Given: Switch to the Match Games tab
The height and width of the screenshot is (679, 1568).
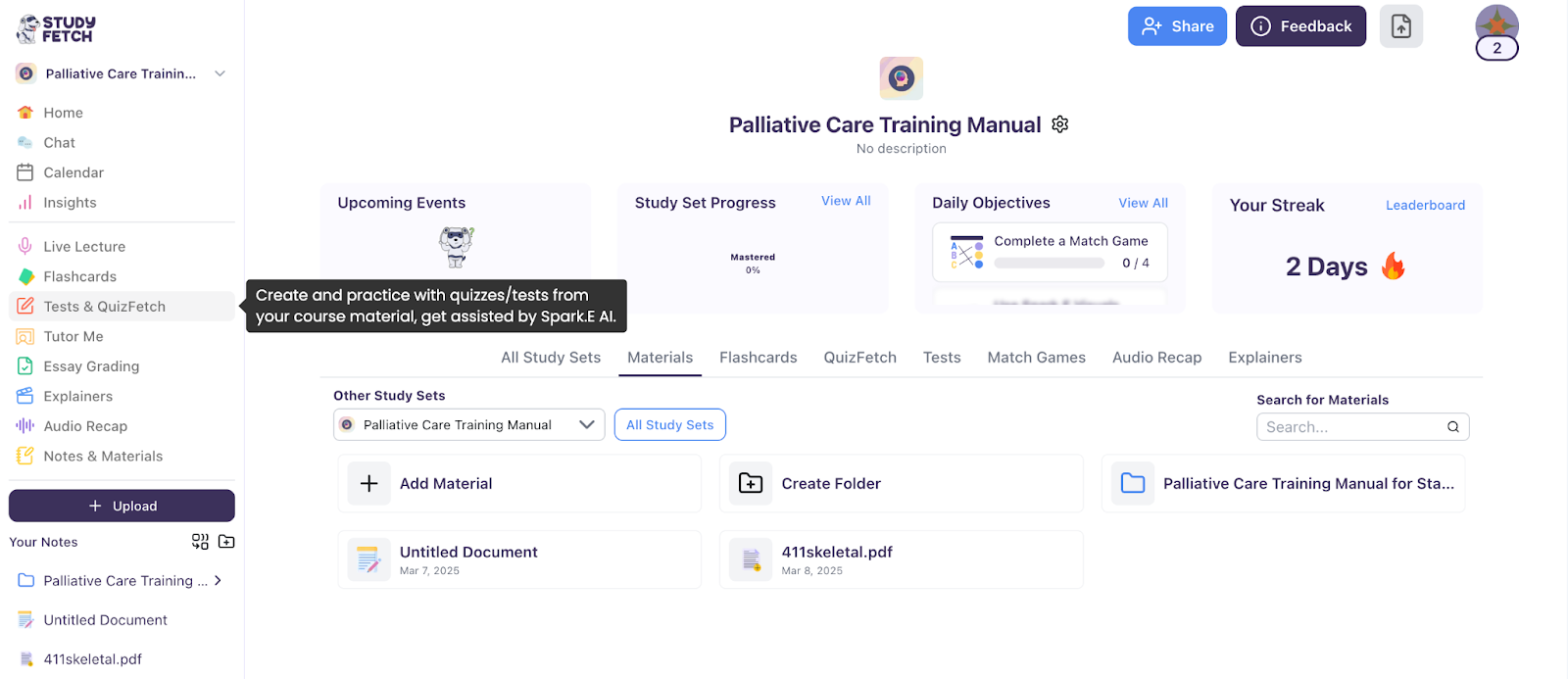Looking at the screenshot, I should click(x=1037, y=358).
